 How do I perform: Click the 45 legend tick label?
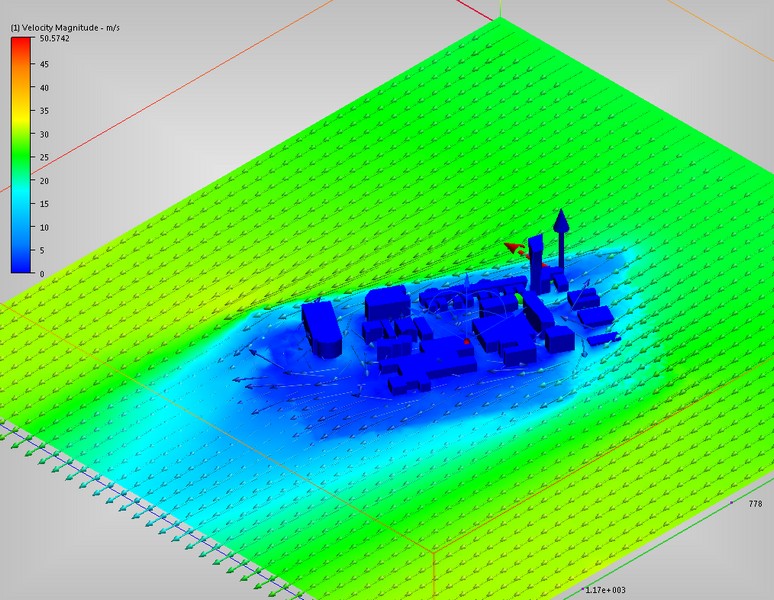(44, 64)
